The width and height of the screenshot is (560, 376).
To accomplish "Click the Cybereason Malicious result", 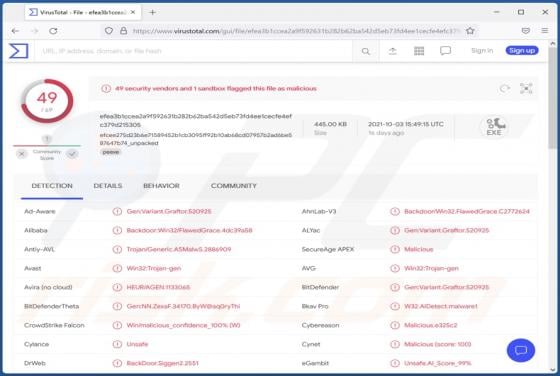I will coord(431,325).
